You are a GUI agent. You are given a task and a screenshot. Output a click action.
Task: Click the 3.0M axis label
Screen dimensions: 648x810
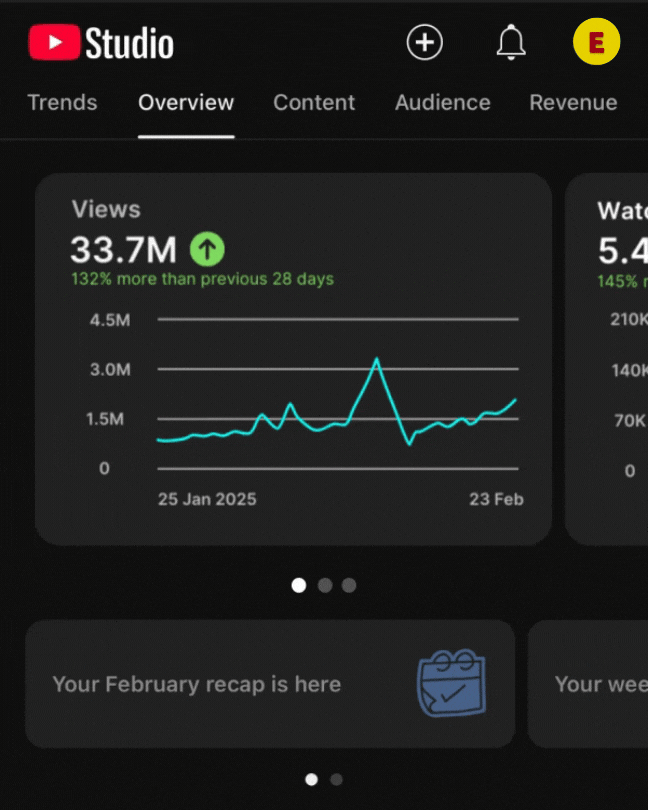[110, 369]
